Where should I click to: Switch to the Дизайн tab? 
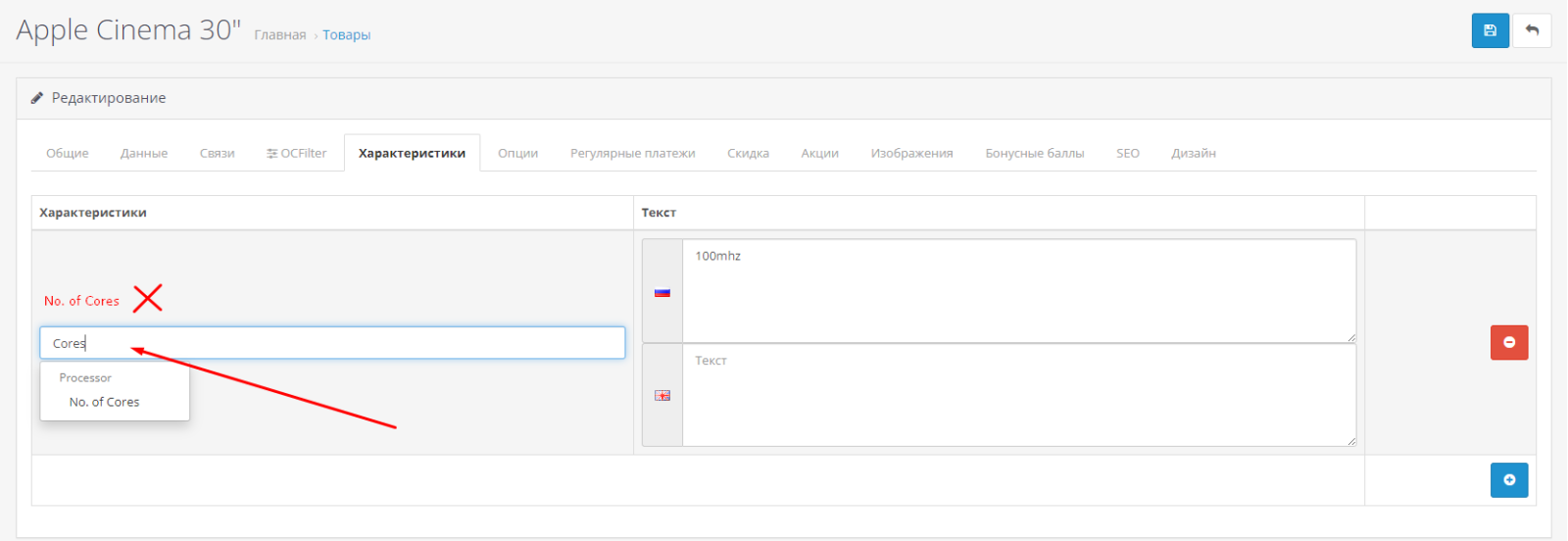[x=1194, y=153]
